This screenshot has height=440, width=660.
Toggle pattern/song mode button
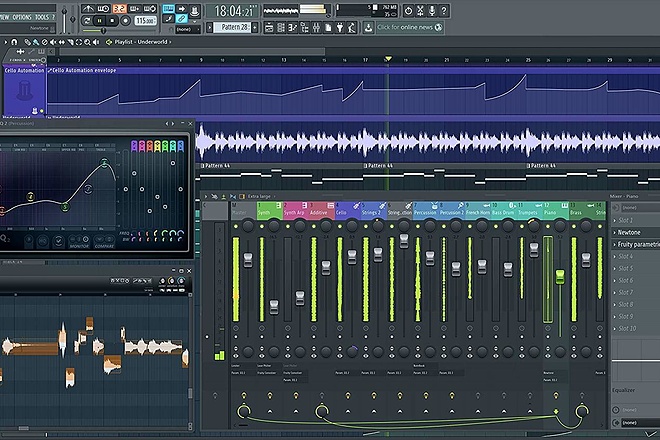point(86,20)
